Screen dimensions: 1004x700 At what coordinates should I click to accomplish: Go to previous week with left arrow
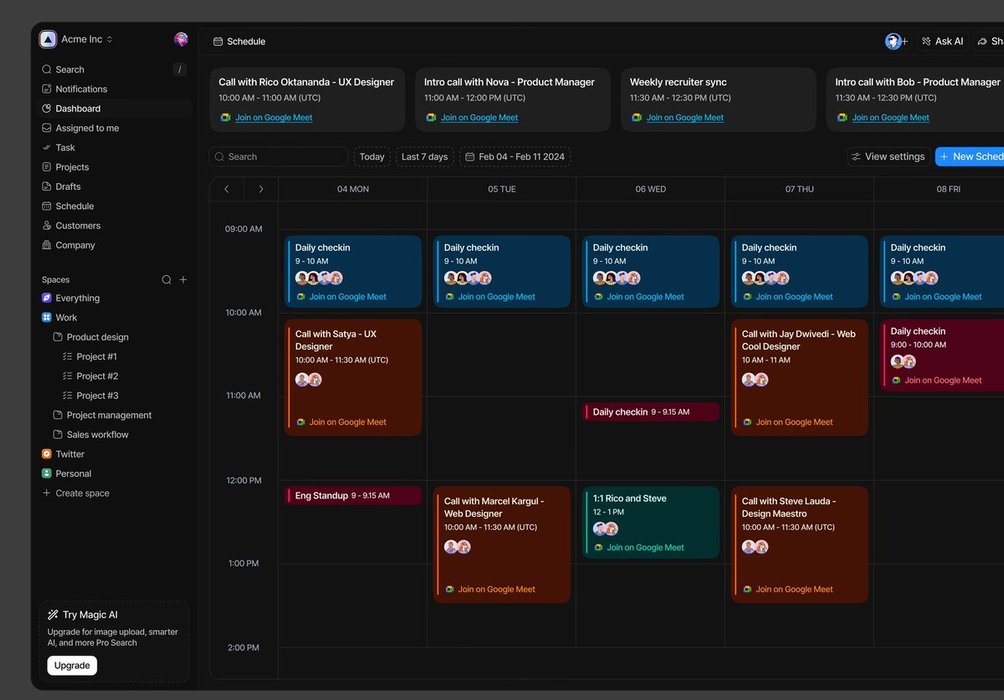point(227,189)
